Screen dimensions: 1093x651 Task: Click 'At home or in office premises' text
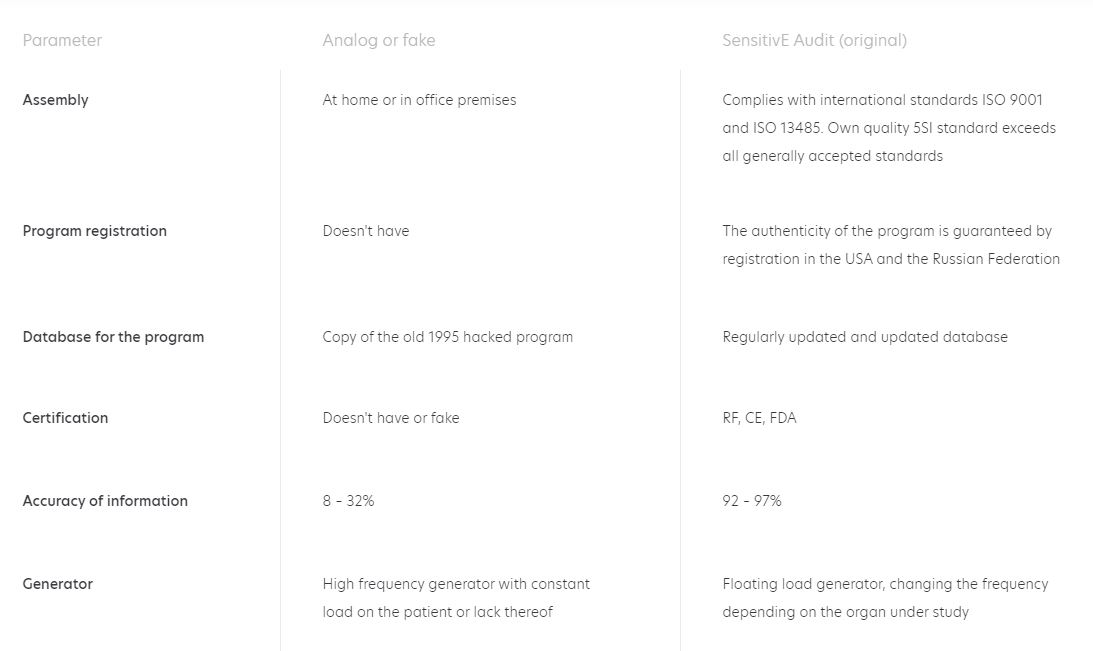coord(419,100)
